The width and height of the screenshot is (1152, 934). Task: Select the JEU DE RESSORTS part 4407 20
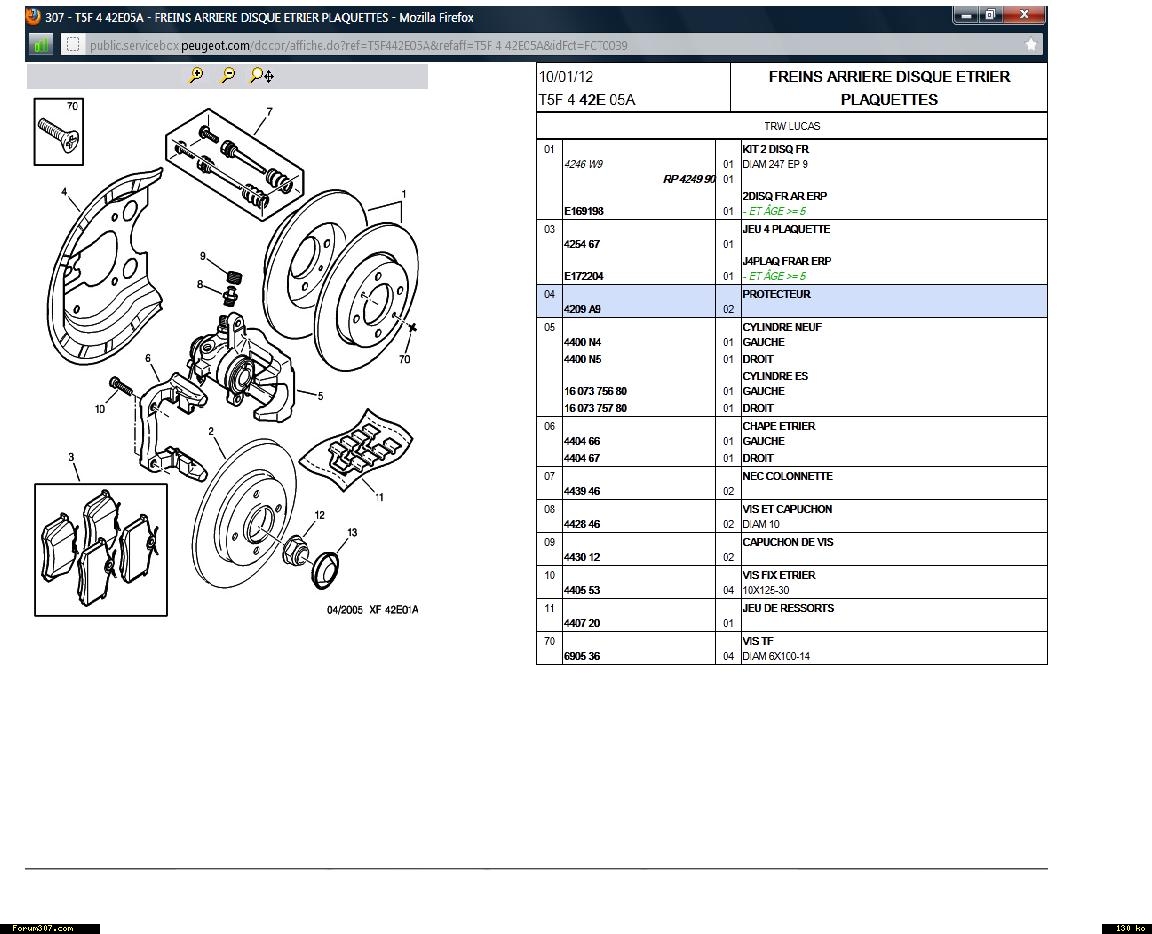pyautogui.click(x=582, y=623)
